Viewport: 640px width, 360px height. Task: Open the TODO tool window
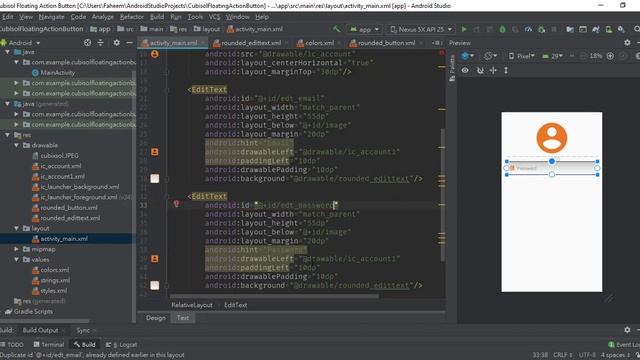pos(12,345)
